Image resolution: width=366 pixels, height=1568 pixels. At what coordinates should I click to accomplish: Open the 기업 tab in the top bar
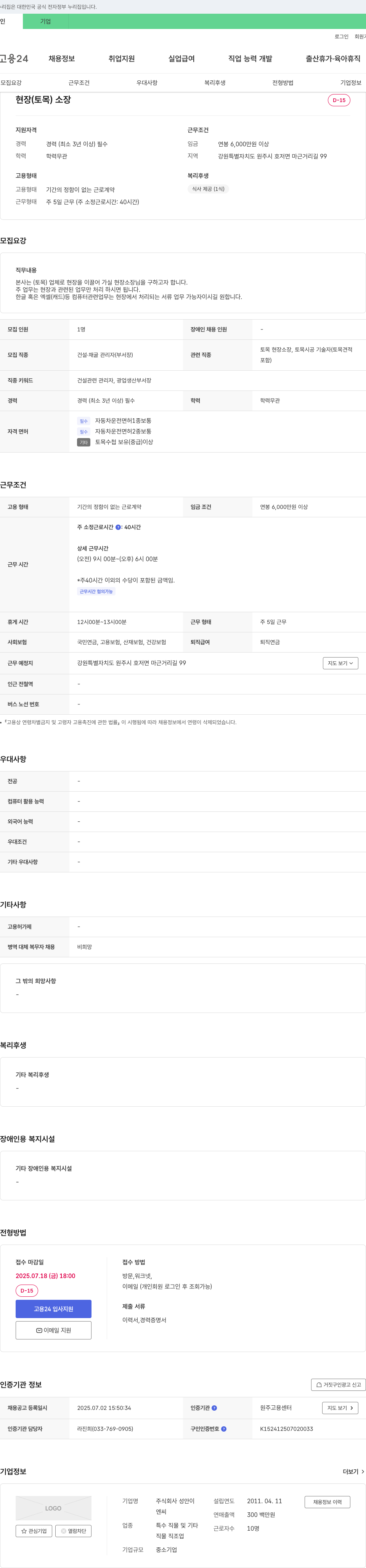tap(46, 21)
